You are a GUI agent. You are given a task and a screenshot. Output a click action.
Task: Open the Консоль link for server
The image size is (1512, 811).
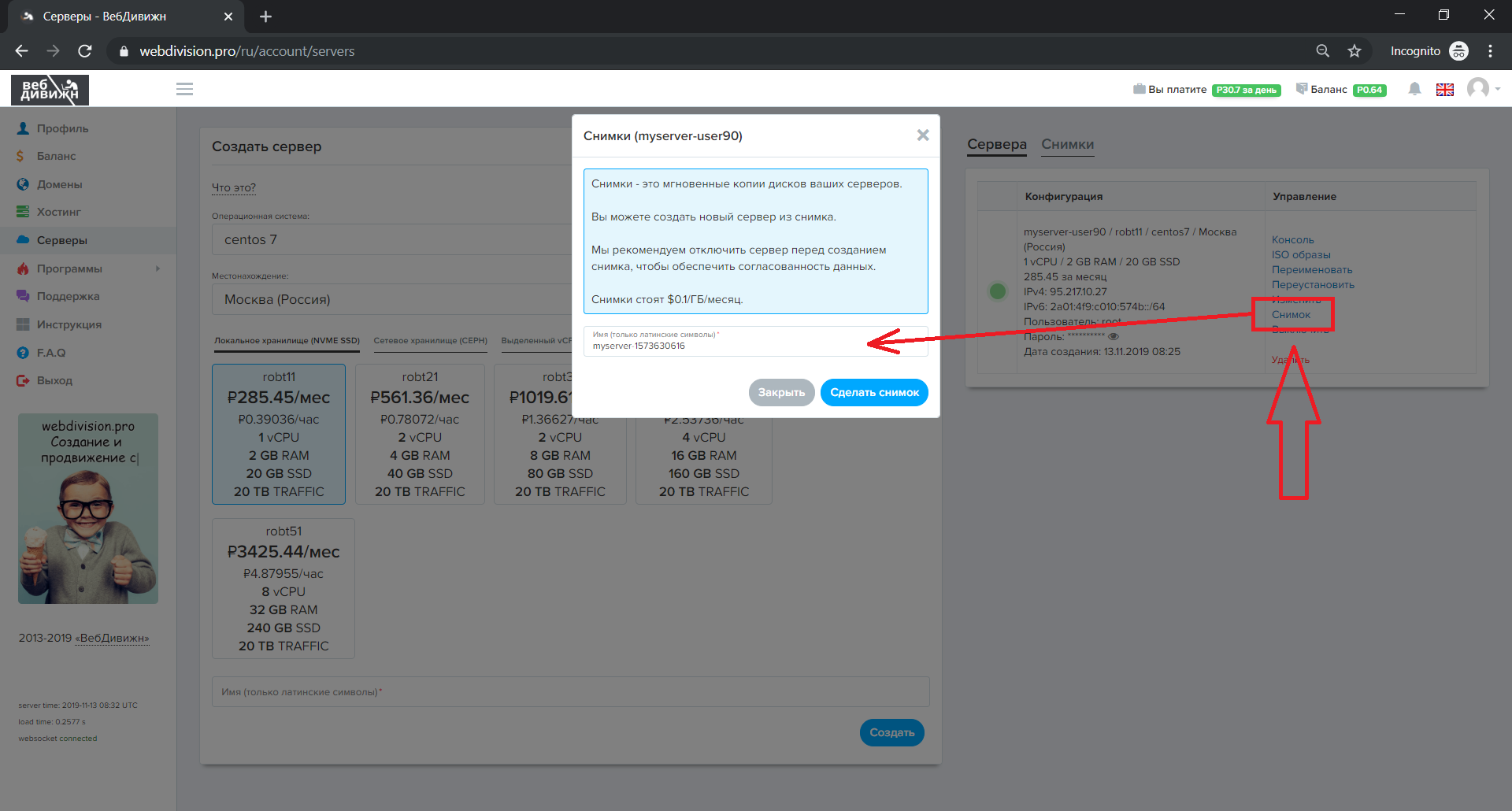(x=1292, y=239)
